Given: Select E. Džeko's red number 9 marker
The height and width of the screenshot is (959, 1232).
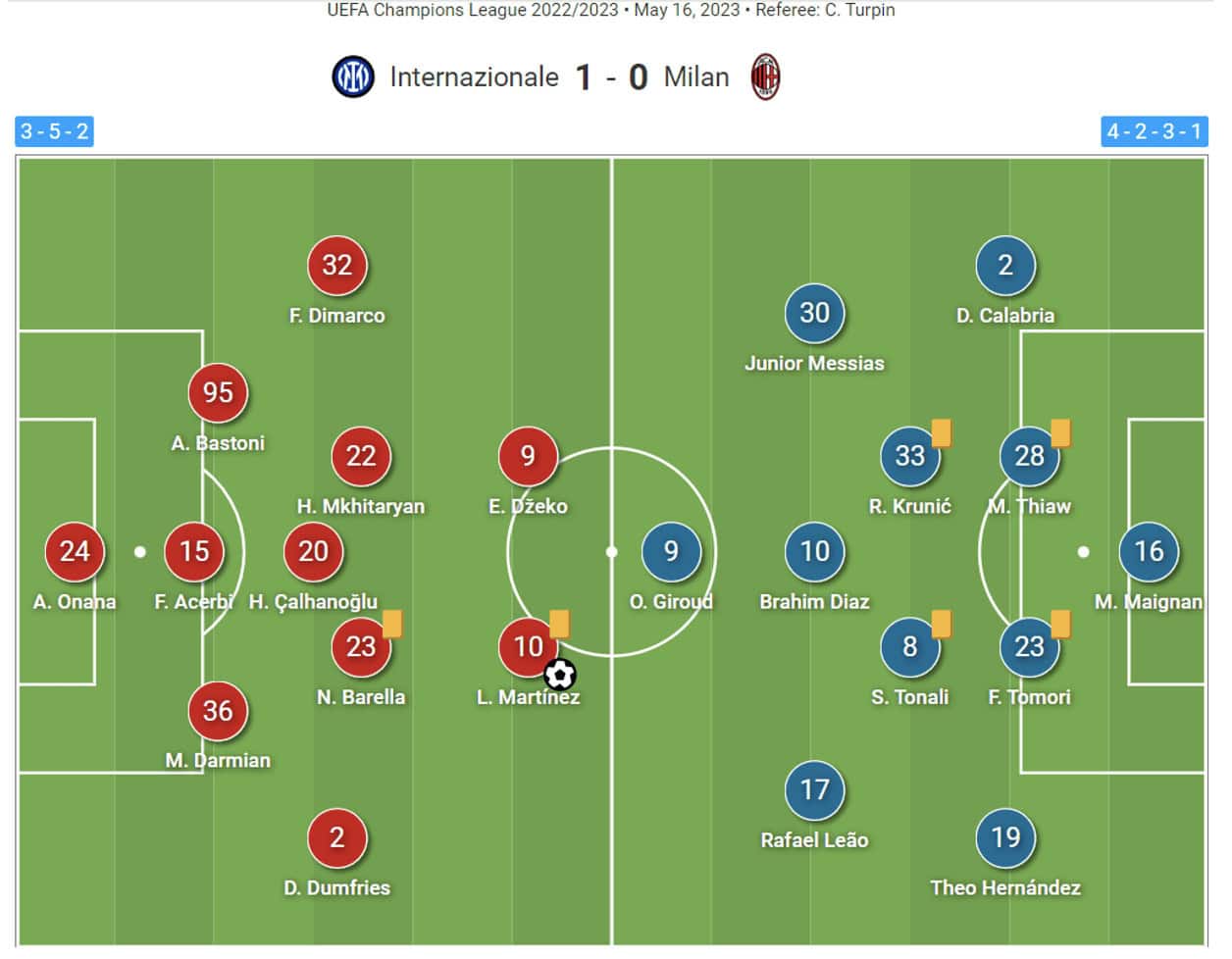Looking at the screenshot, I should click(x=528, y=456).
